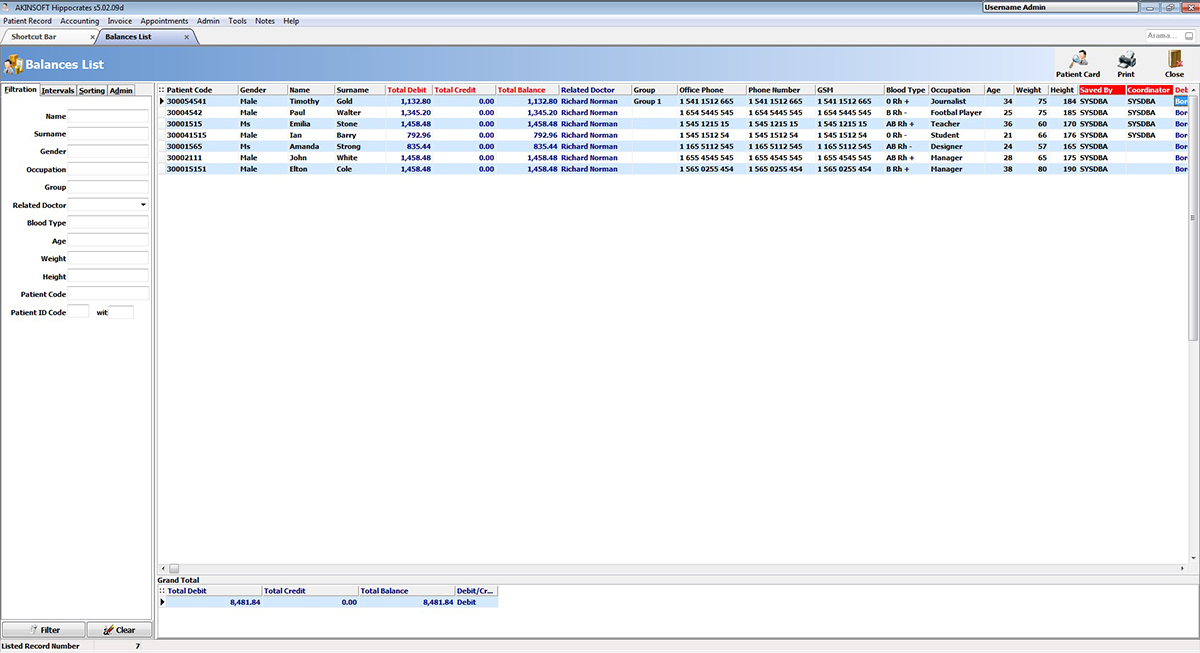This screenshot has width=1200, height=653.
Task: Select the Admin tab in filter panel
Action: tap(121, 90)
